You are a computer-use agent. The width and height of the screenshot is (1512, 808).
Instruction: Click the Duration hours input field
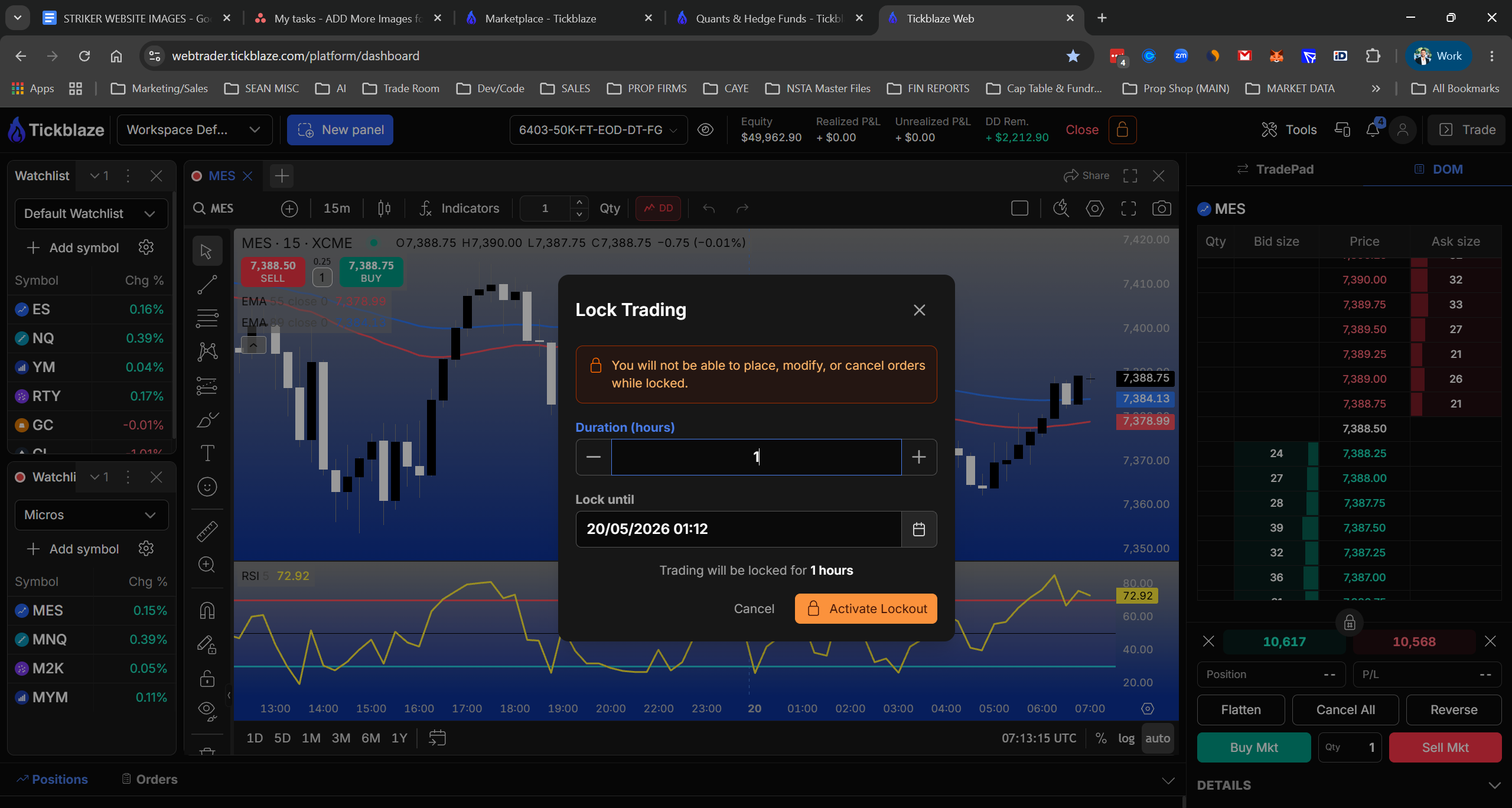click(x=756, y=457)
